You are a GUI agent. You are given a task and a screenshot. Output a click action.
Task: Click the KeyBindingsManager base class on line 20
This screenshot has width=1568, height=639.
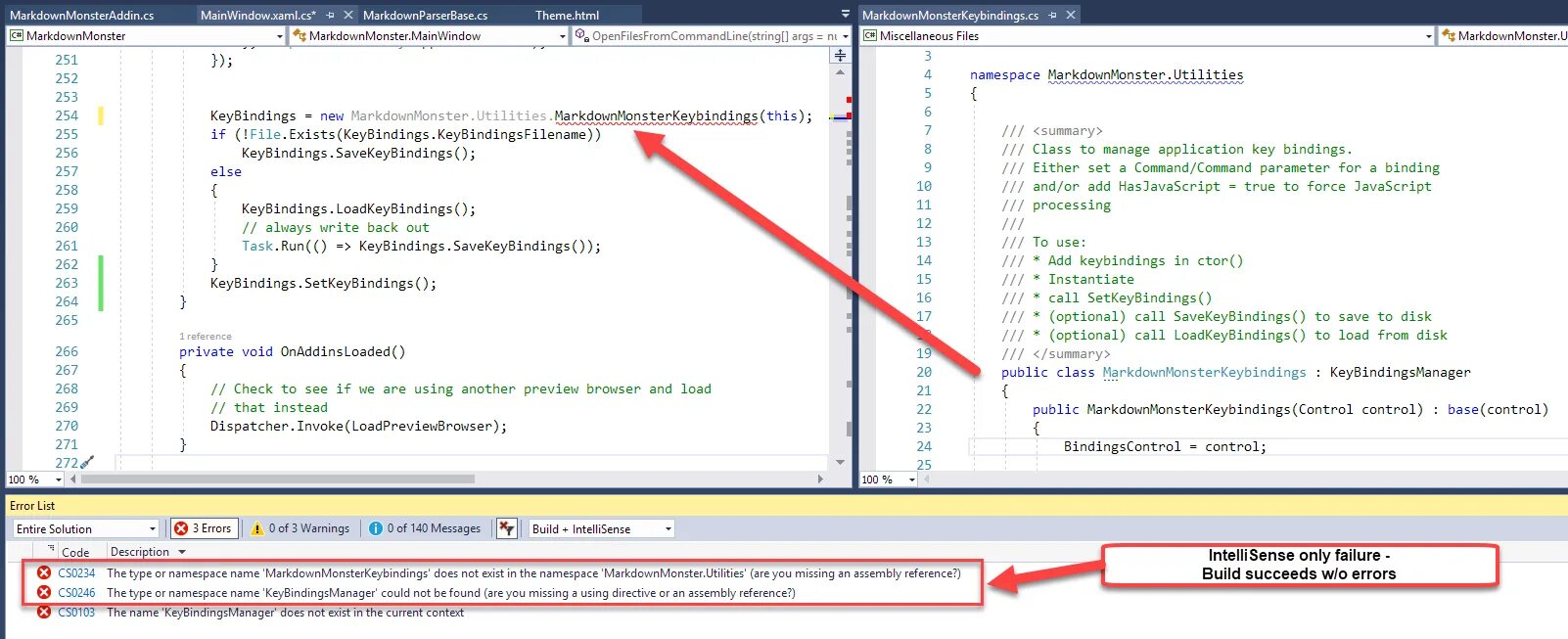(x=1400, y=372)
